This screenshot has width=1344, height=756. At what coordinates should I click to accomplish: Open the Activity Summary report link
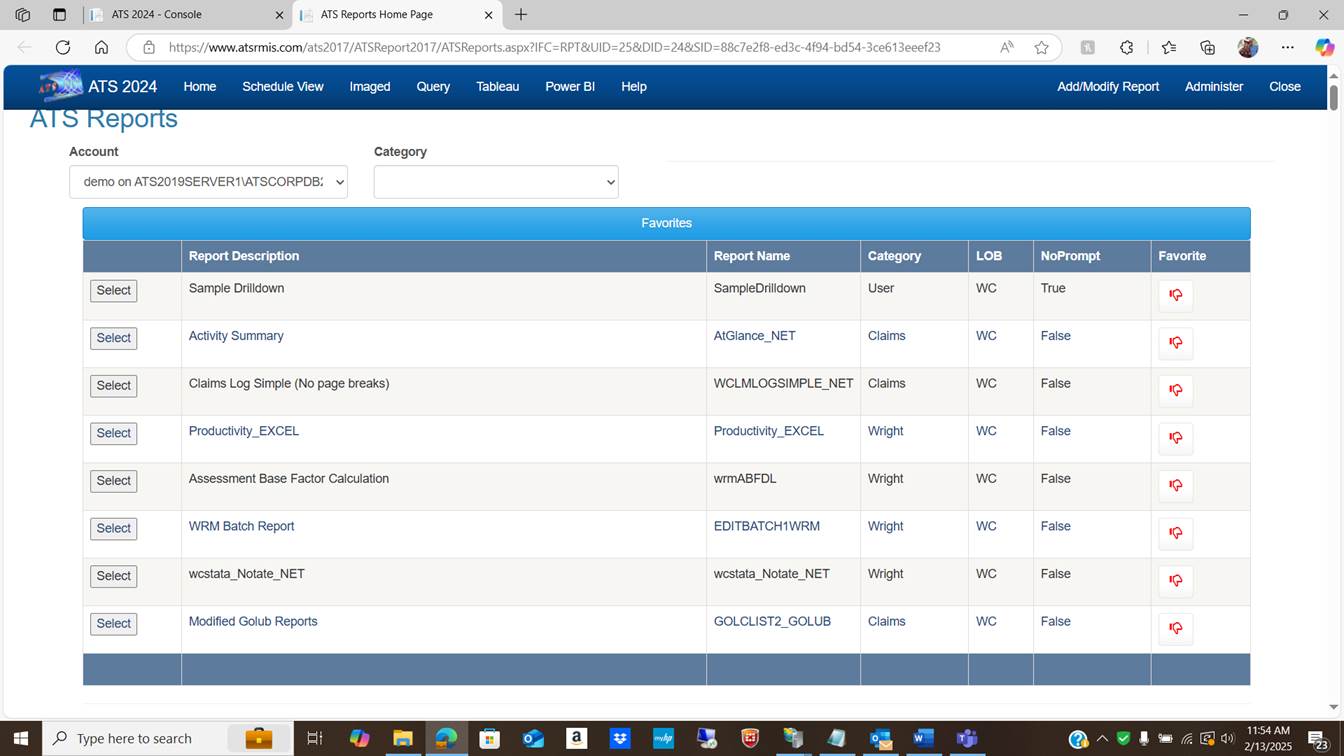coord(236,336)
